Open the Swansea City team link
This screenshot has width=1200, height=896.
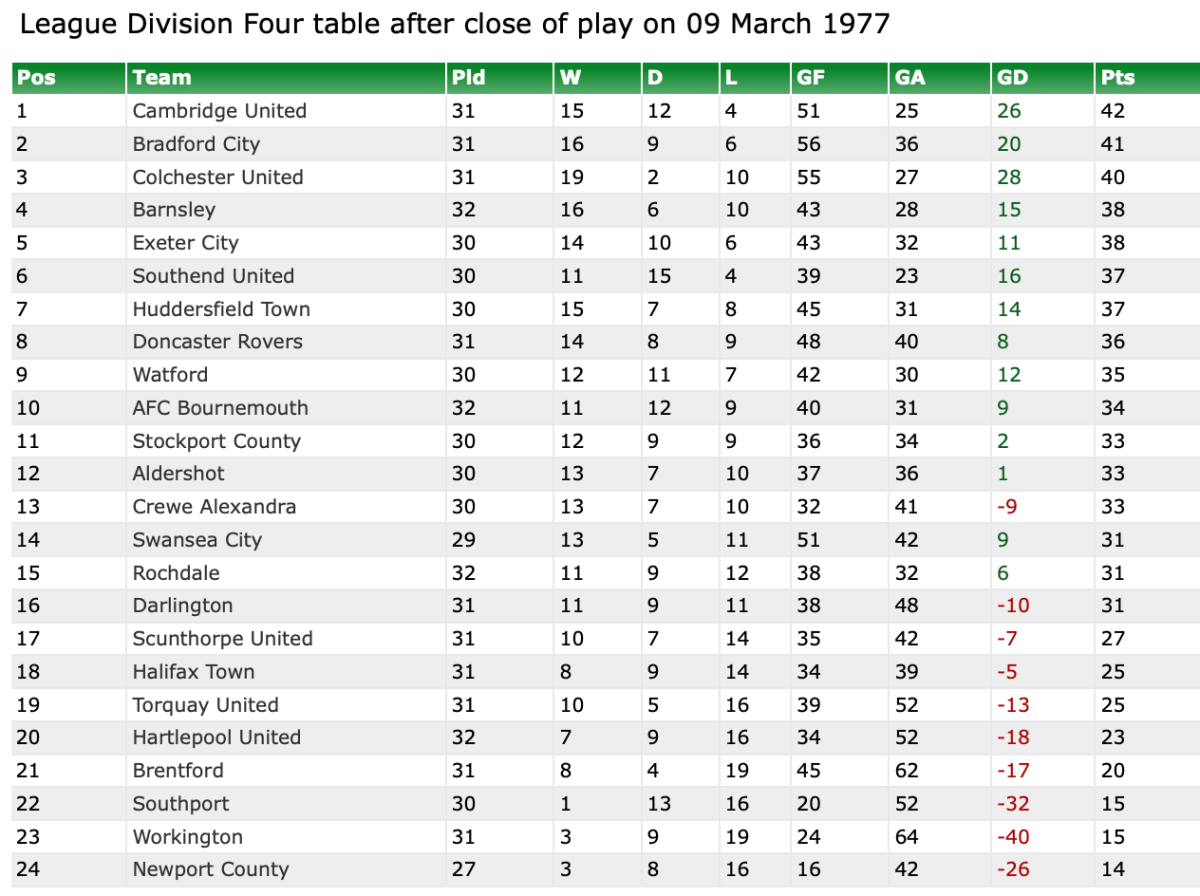(197, 540)
